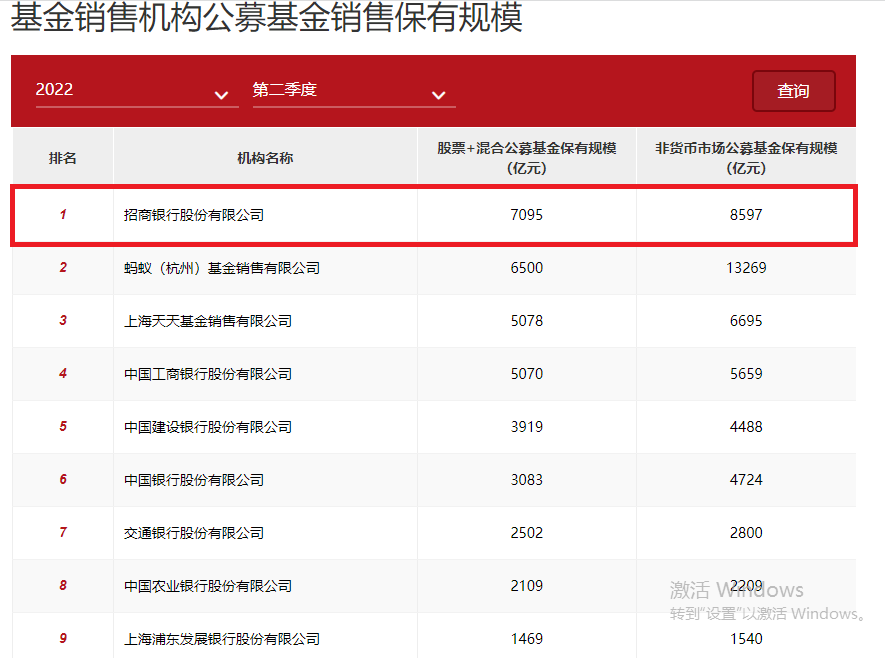The width and height of the screenshot is (885, 658).
Task: Select 中国银行股份有限公司 row name
Action: tap(194, 480)
